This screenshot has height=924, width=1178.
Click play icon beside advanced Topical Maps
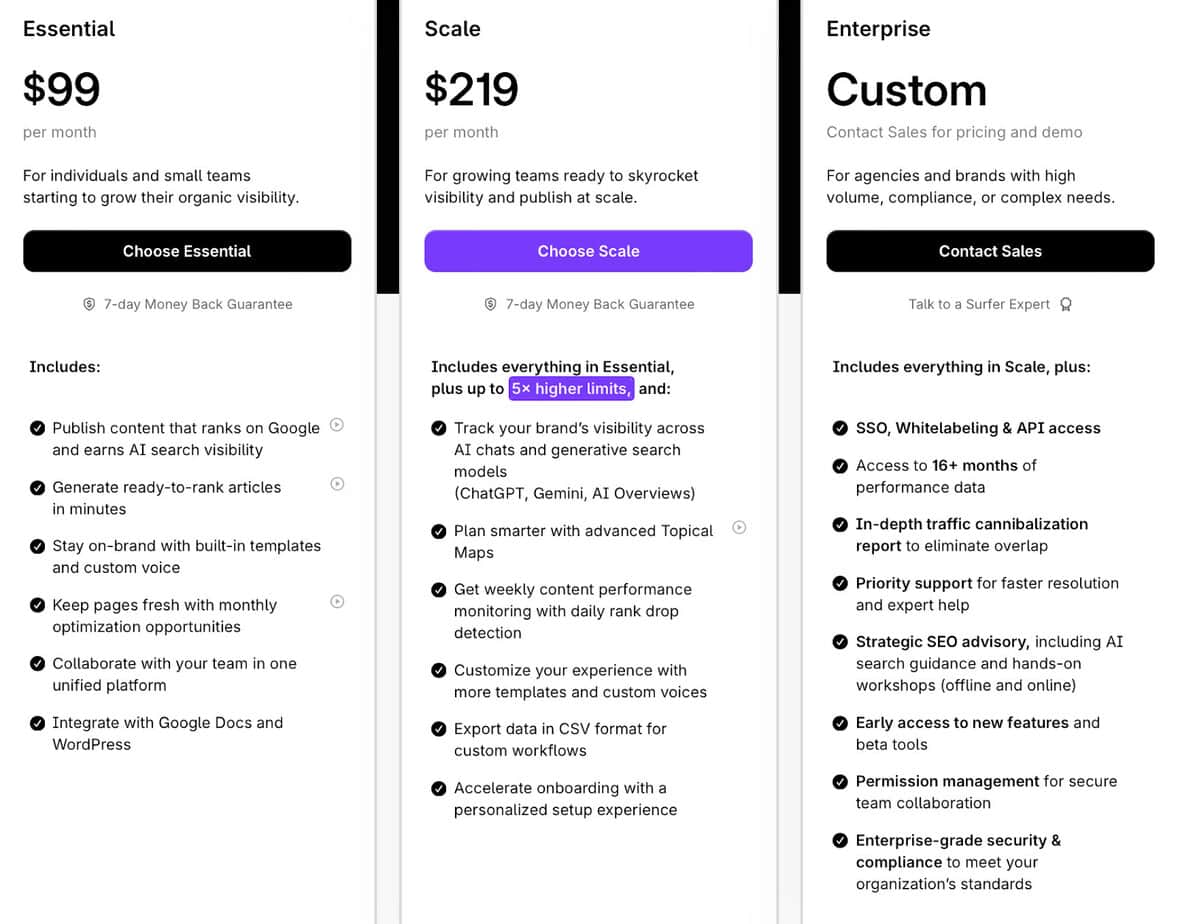pyautogui.click(x=739, y=527)
